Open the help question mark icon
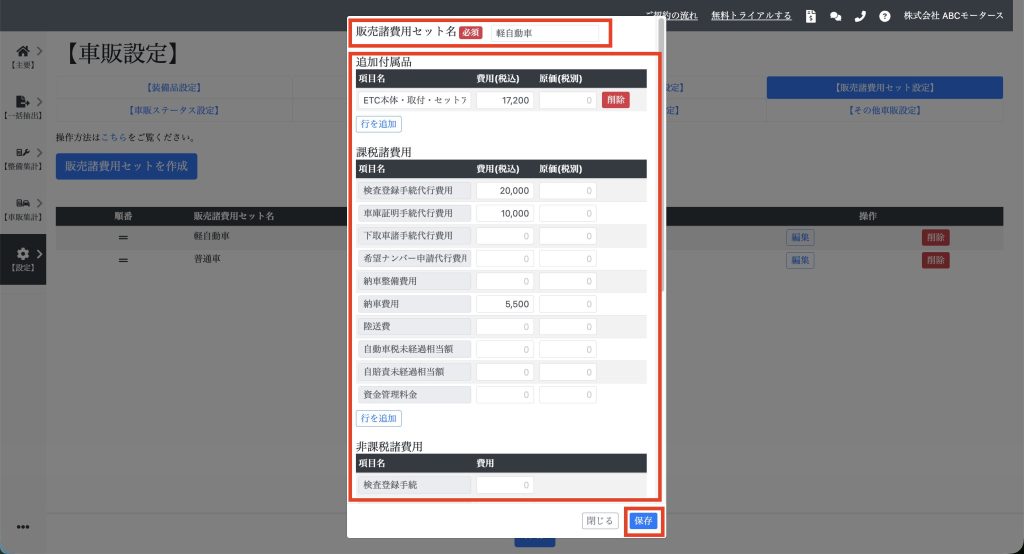This screenshot has height=554, width=1024. point(885,16)
